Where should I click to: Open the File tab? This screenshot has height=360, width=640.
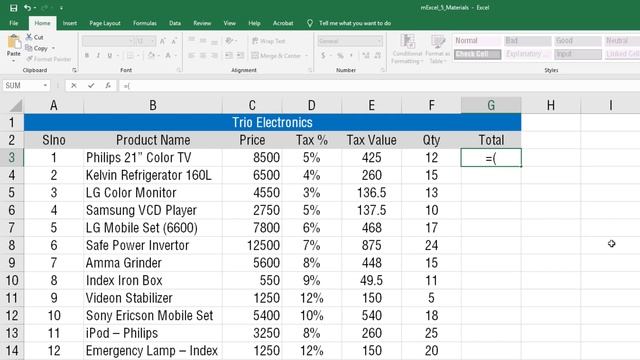click(13, 23)
